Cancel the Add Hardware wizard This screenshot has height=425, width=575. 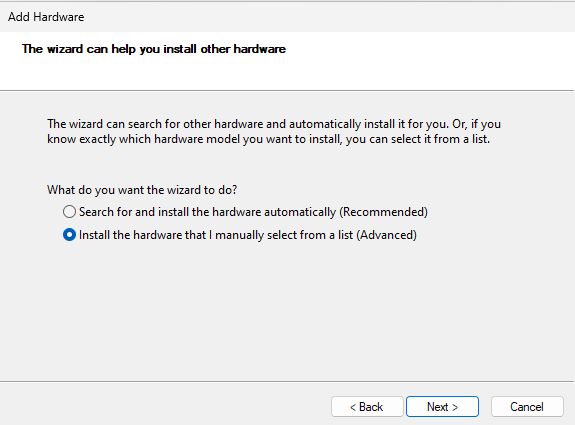coord(527,407)
